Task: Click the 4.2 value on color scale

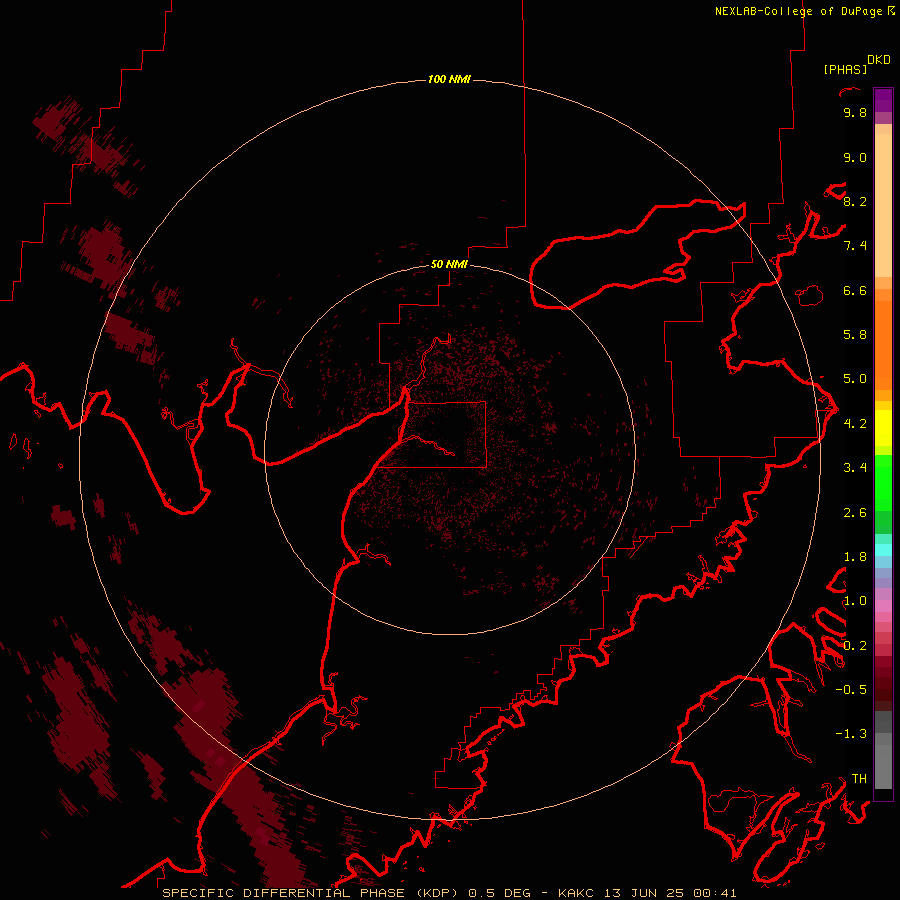Action: point(855,424)
